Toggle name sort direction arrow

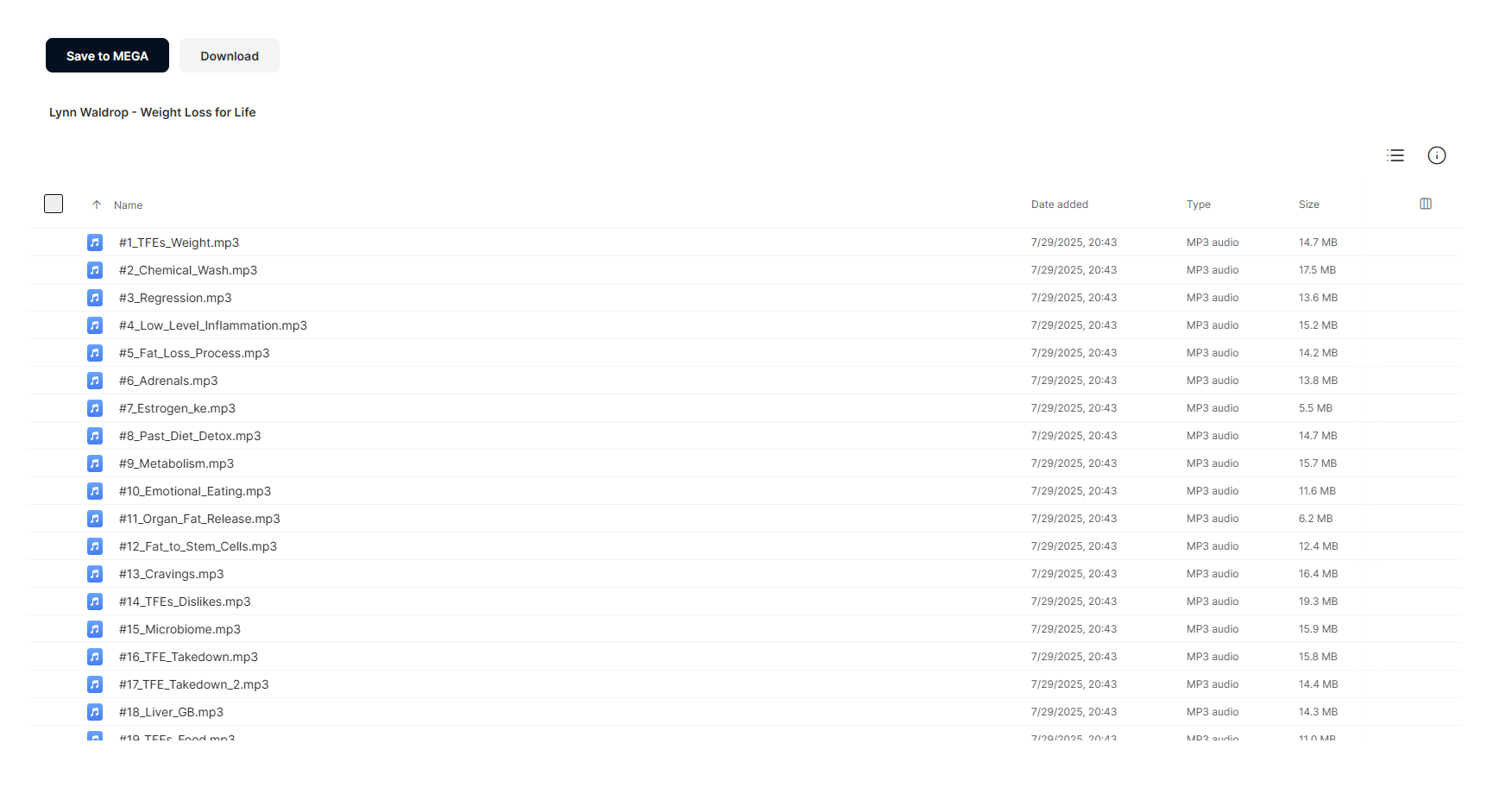97,205
